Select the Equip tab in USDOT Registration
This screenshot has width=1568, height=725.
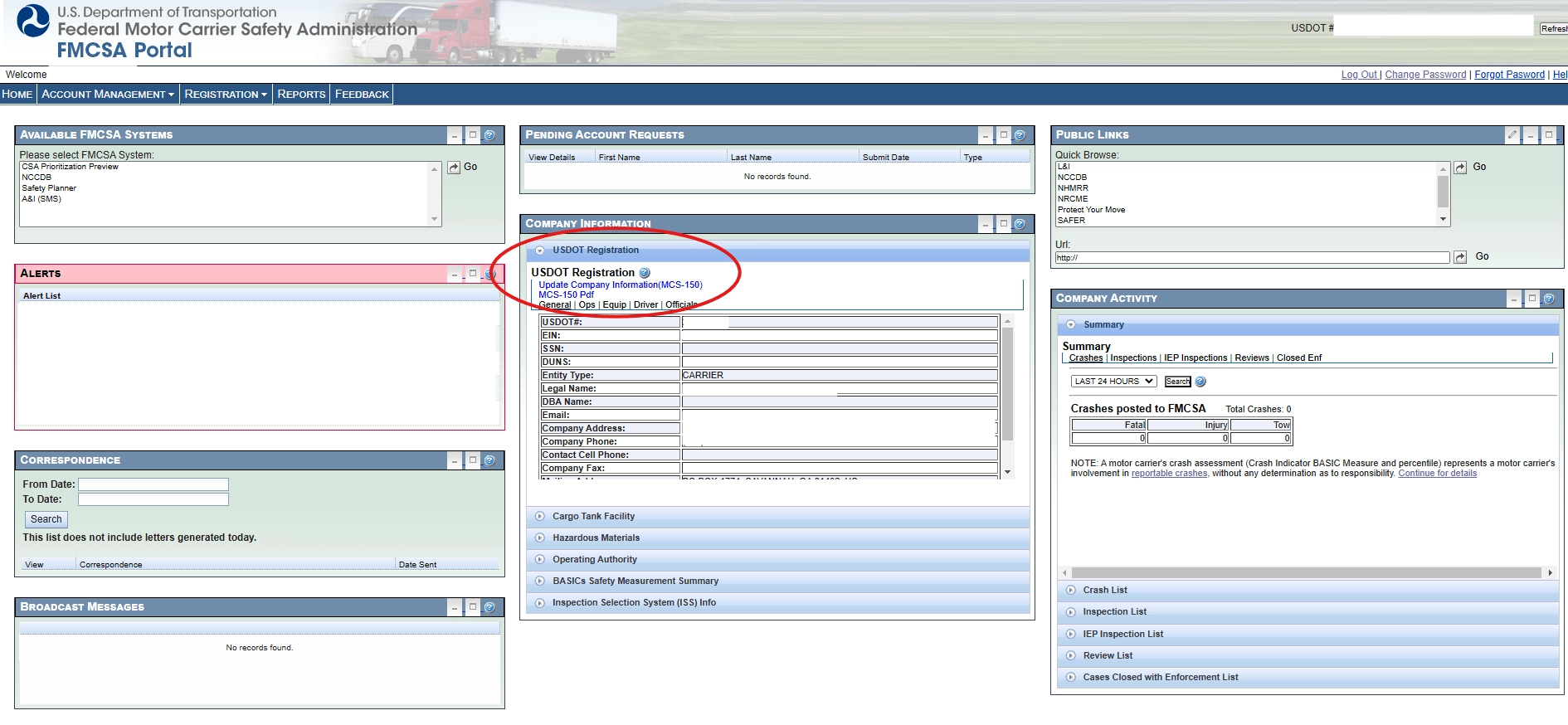pyautogui.click(x=615, y=305)
